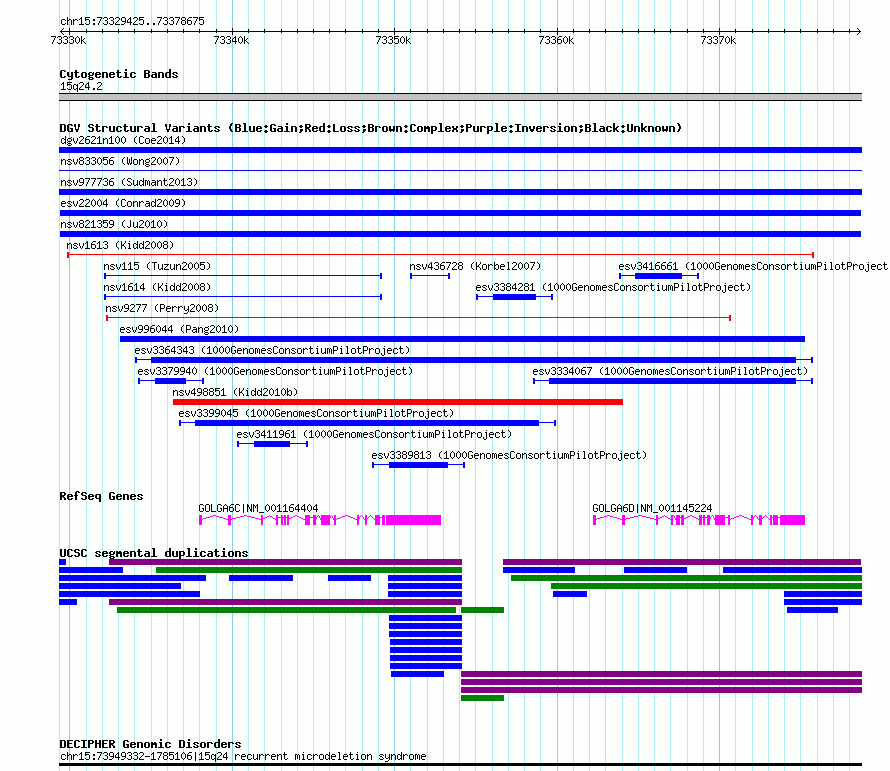The width and height of the screenshot is (890, 771).
Task: Click the short green duplication bar at the bottom
Action: tap(482, 698)
